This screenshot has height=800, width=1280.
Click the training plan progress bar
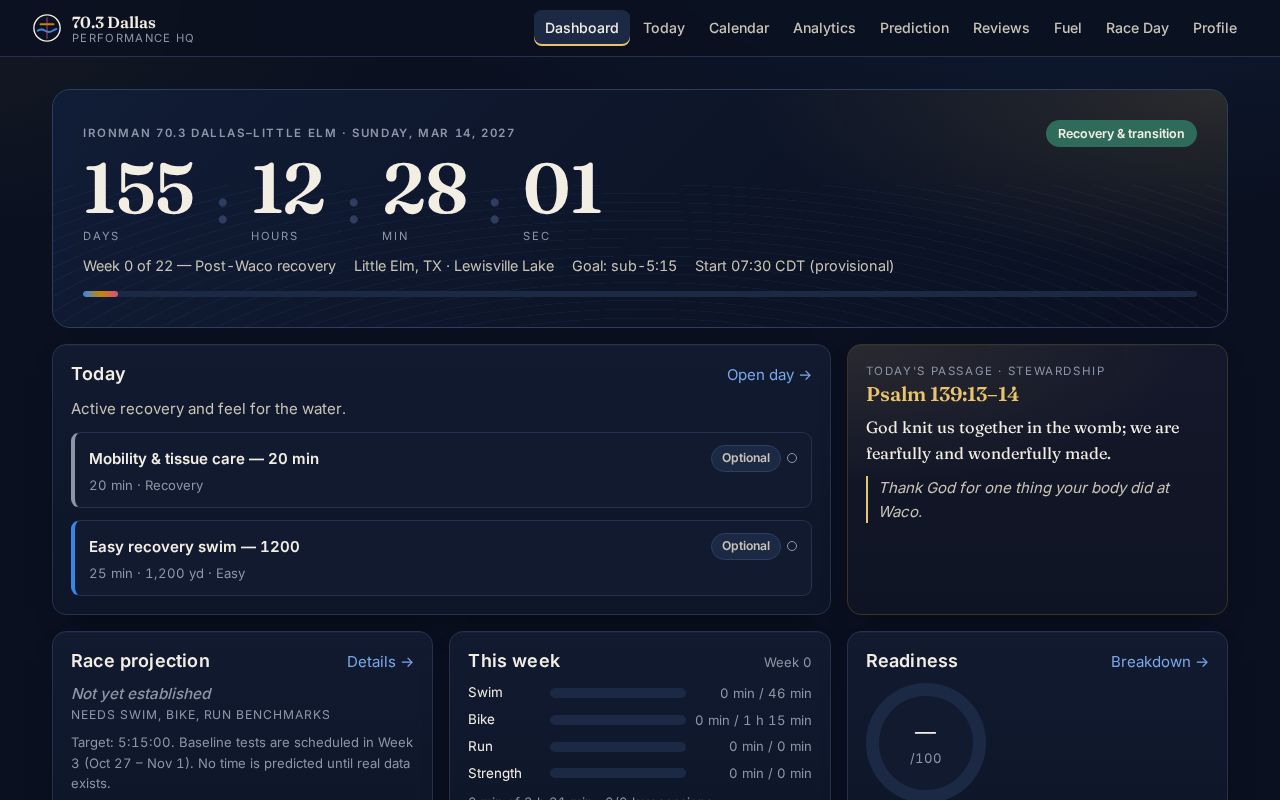(640, 294)
